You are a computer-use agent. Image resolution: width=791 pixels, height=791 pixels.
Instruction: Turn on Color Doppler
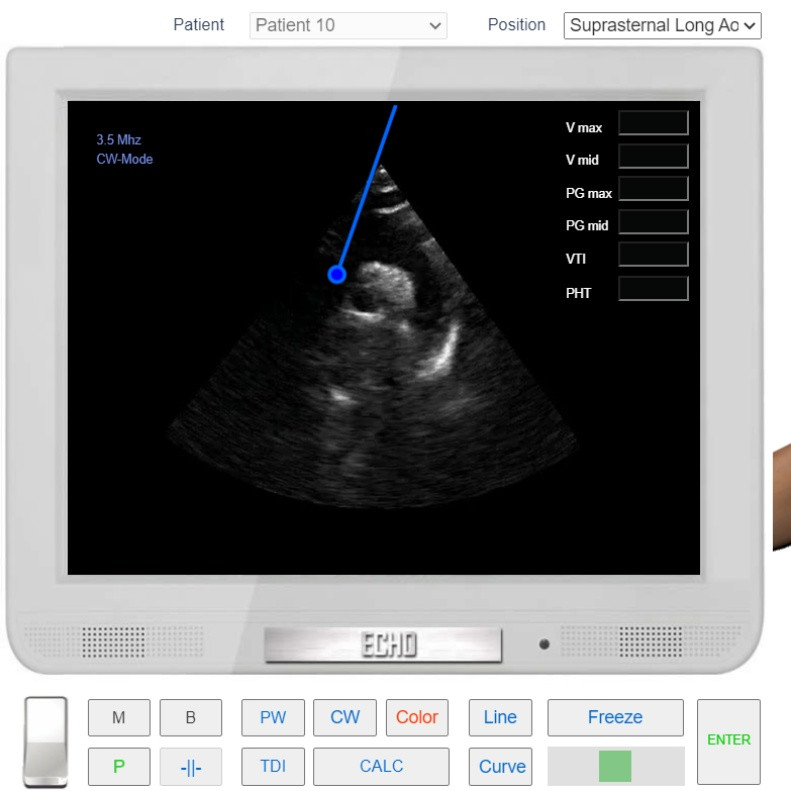click(x=417, y=717)
